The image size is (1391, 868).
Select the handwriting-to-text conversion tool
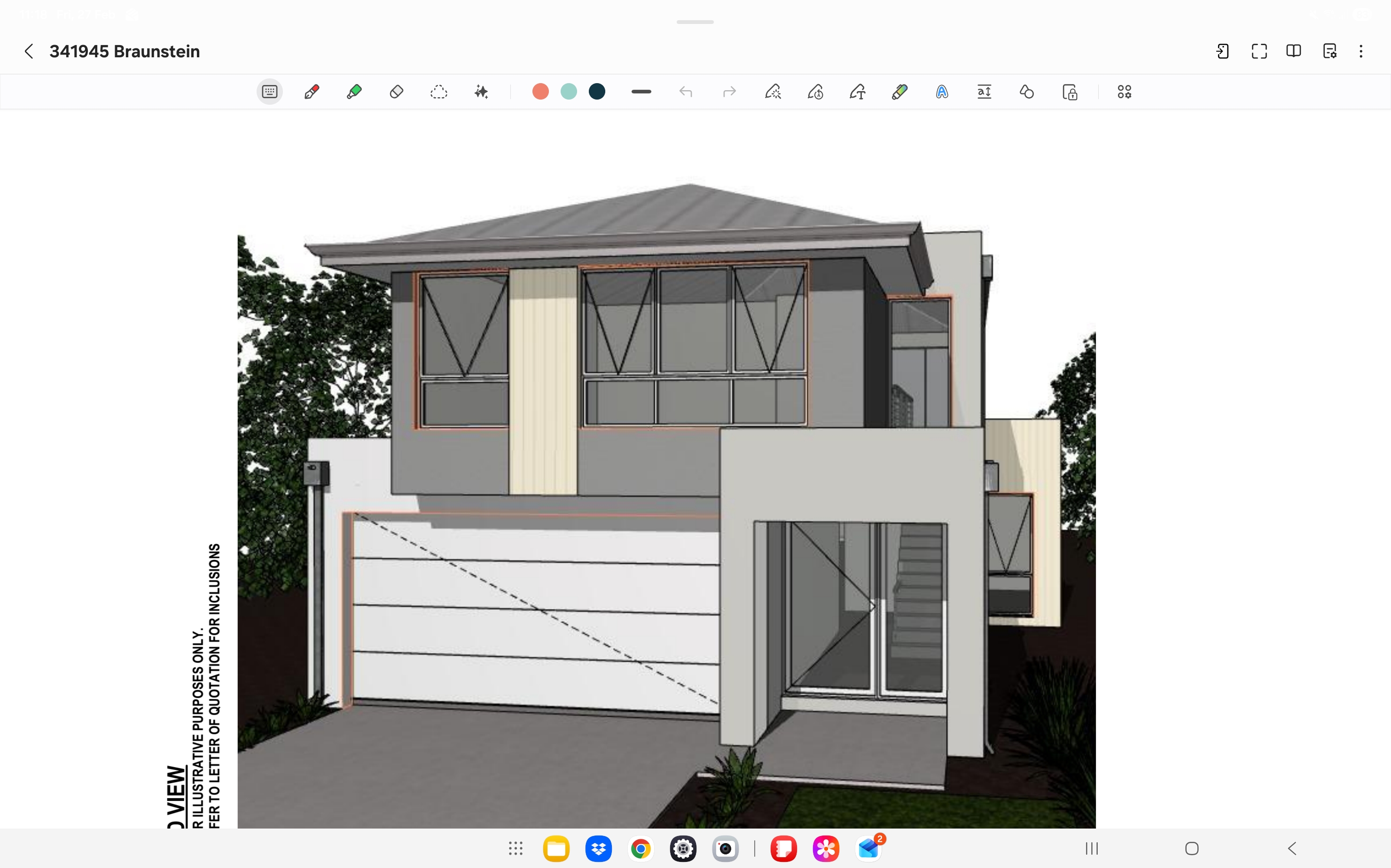(858, 92)
